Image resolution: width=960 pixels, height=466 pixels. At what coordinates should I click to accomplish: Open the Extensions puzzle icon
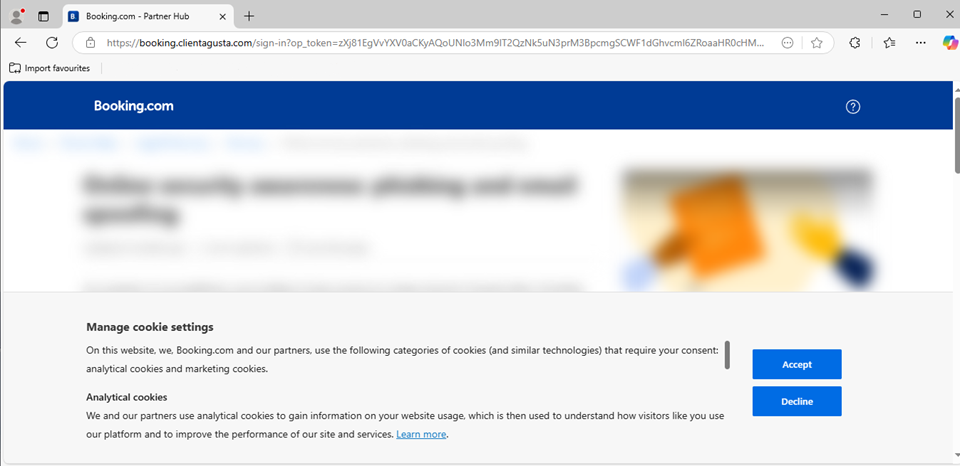click(x=855, y=43)
